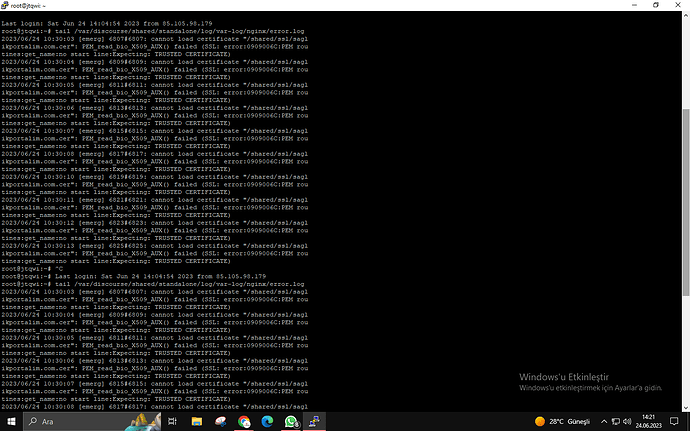Image resolution: width=690 pixels, height=431 pixels.
Task: Switch to Google Chrome on the taskbar
Action: point(244,421)
